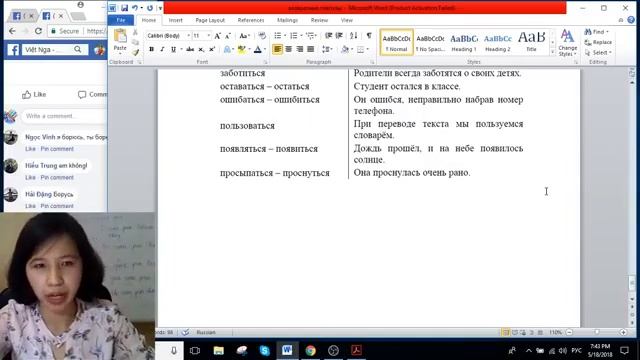Switch to the References tab
The width and height of the screenshot is (640, 360).
[x=251, y=20]
